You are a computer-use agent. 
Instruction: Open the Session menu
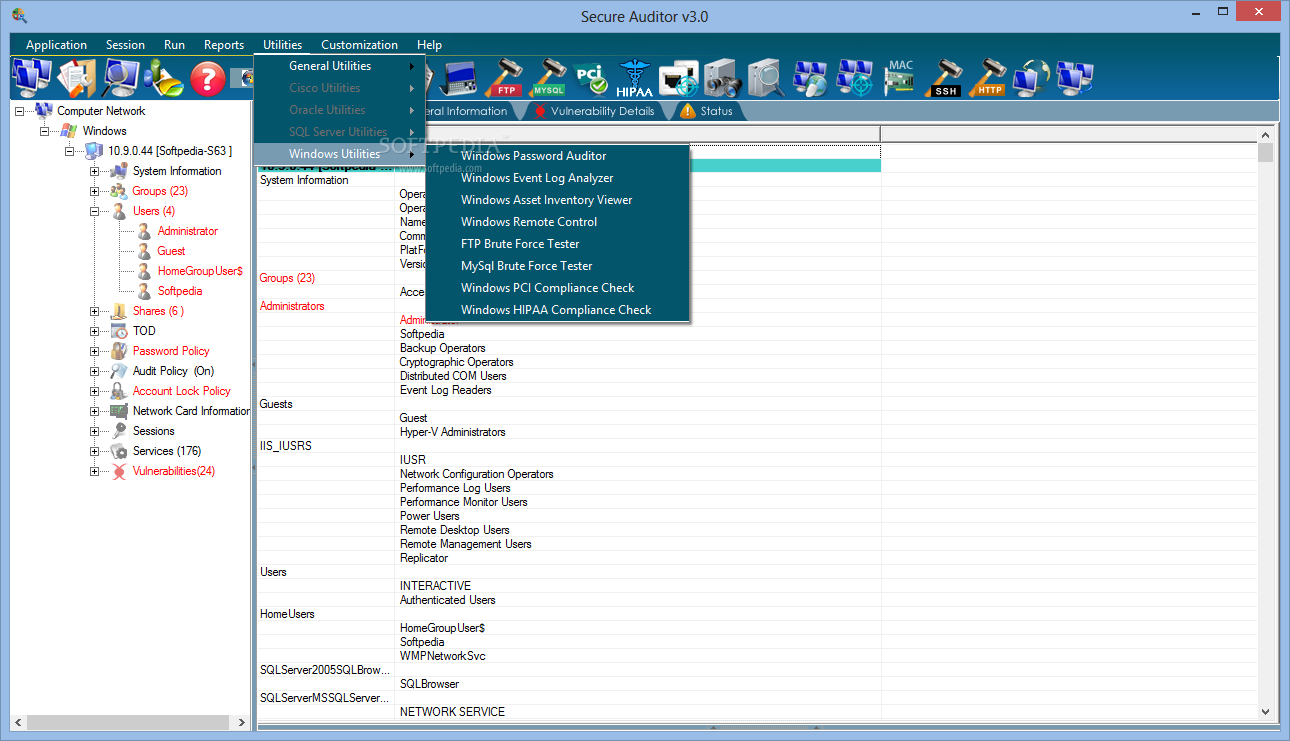pos(125,45)
